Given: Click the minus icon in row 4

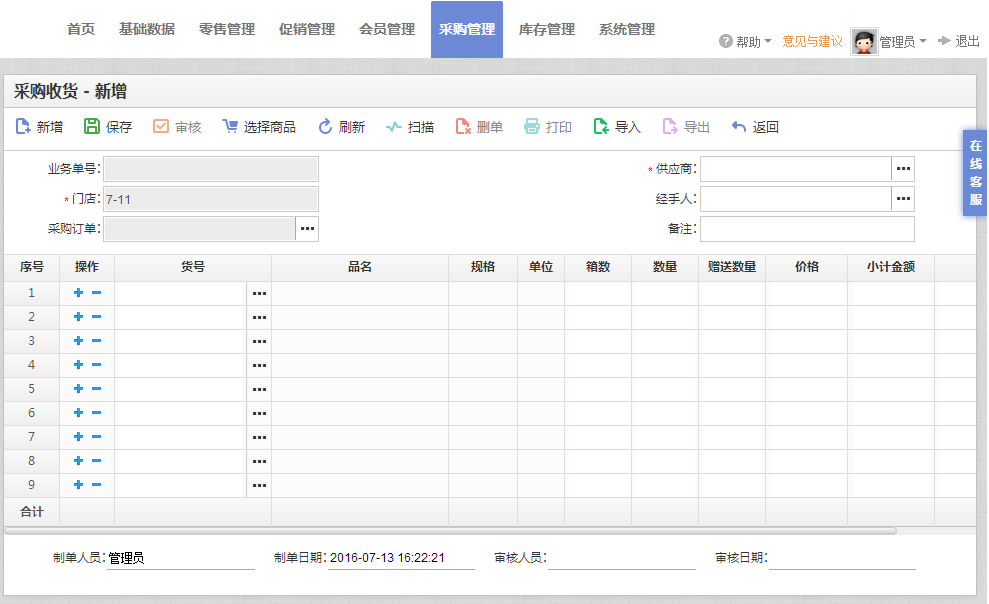Looking at the screenshot, I should [x=97, y=364].
